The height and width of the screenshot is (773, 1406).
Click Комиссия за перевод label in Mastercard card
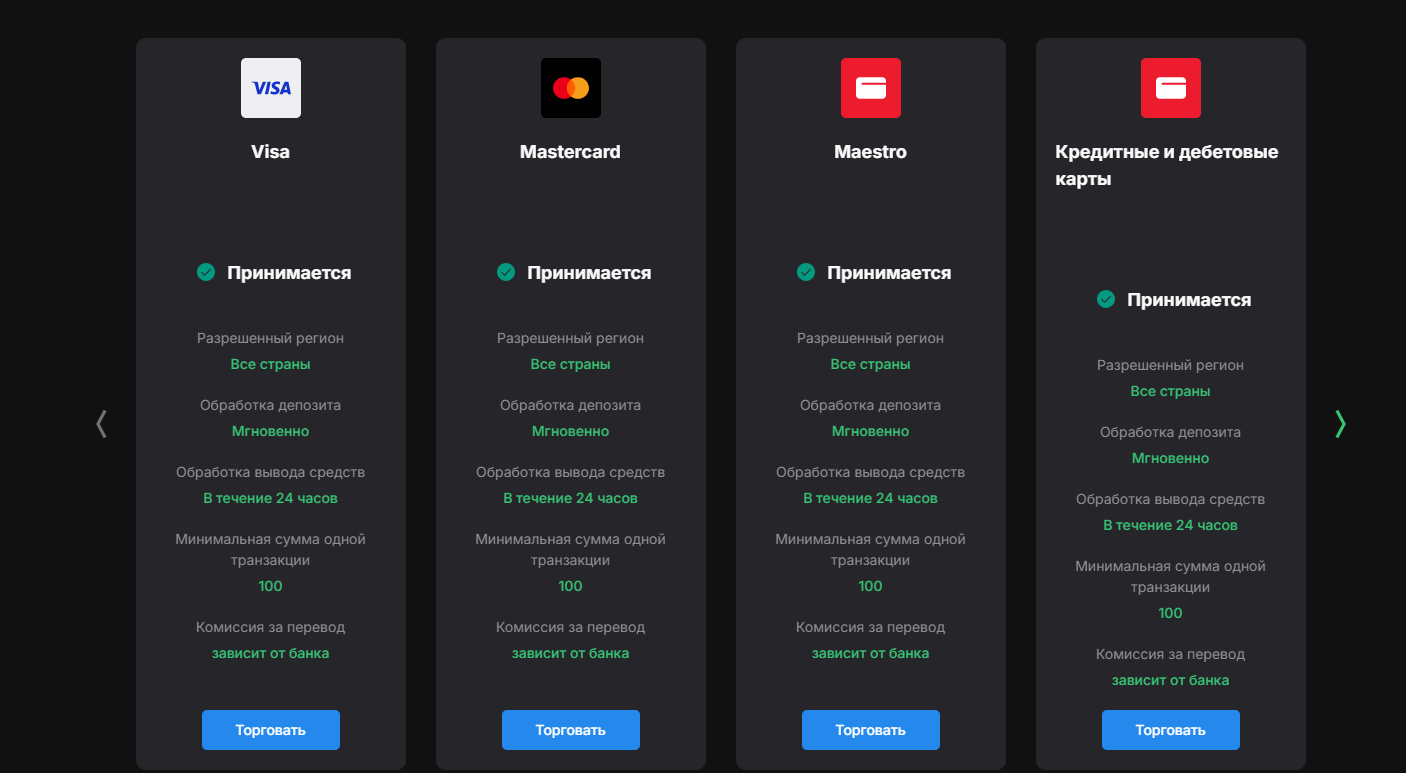tap(571, 627)
